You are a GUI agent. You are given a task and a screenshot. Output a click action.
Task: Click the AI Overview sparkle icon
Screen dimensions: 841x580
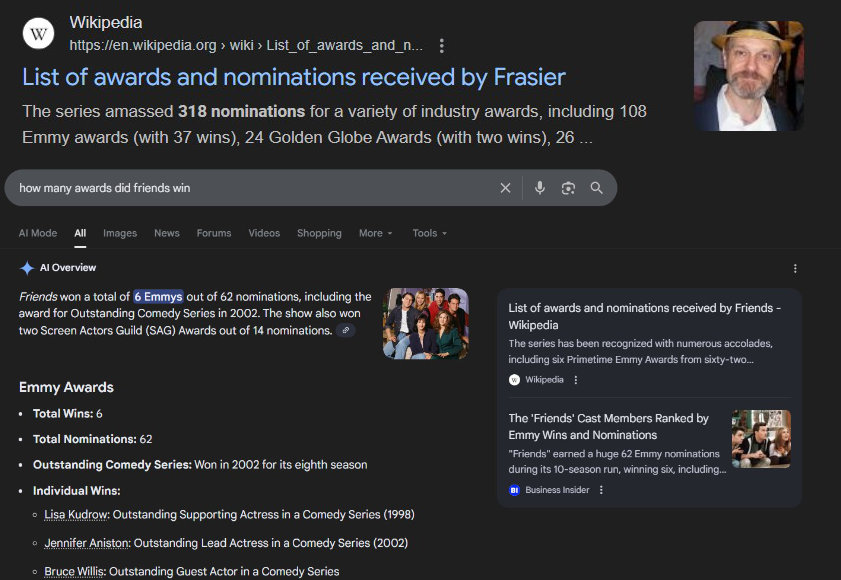tap(27, 268)
